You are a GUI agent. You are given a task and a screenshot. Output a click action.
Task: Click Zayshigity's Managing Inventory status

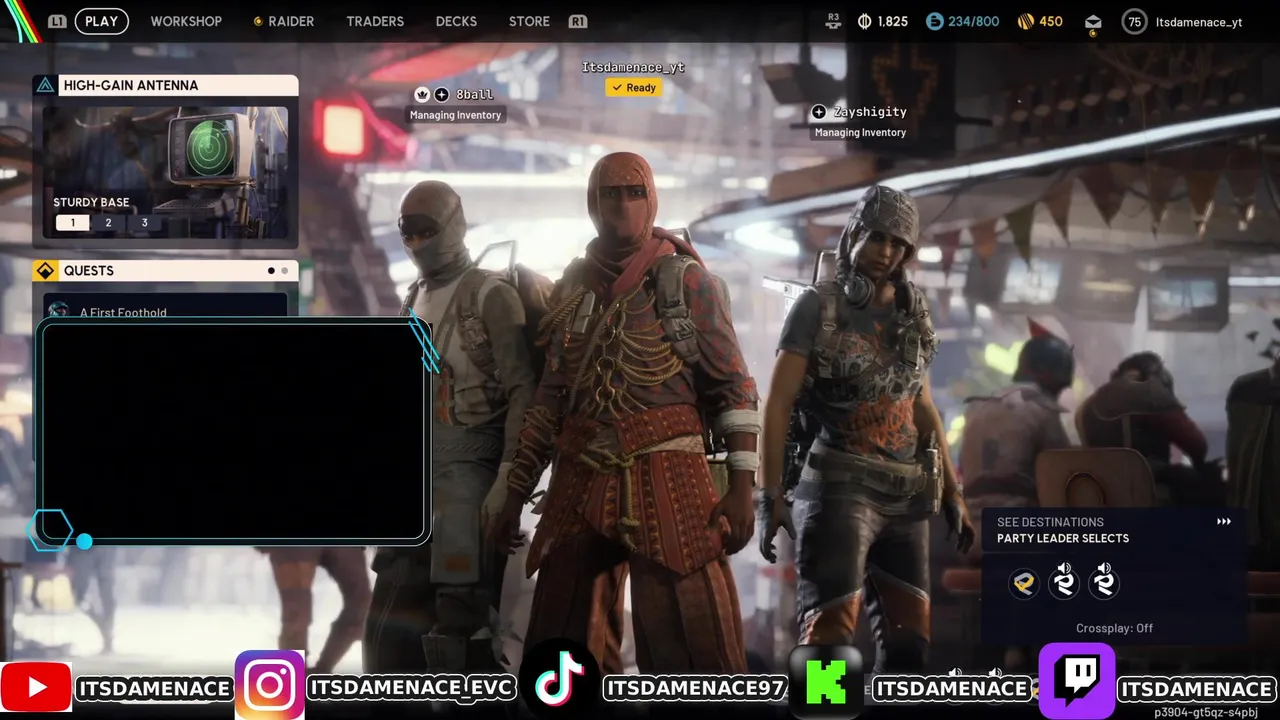coord(860,132)
